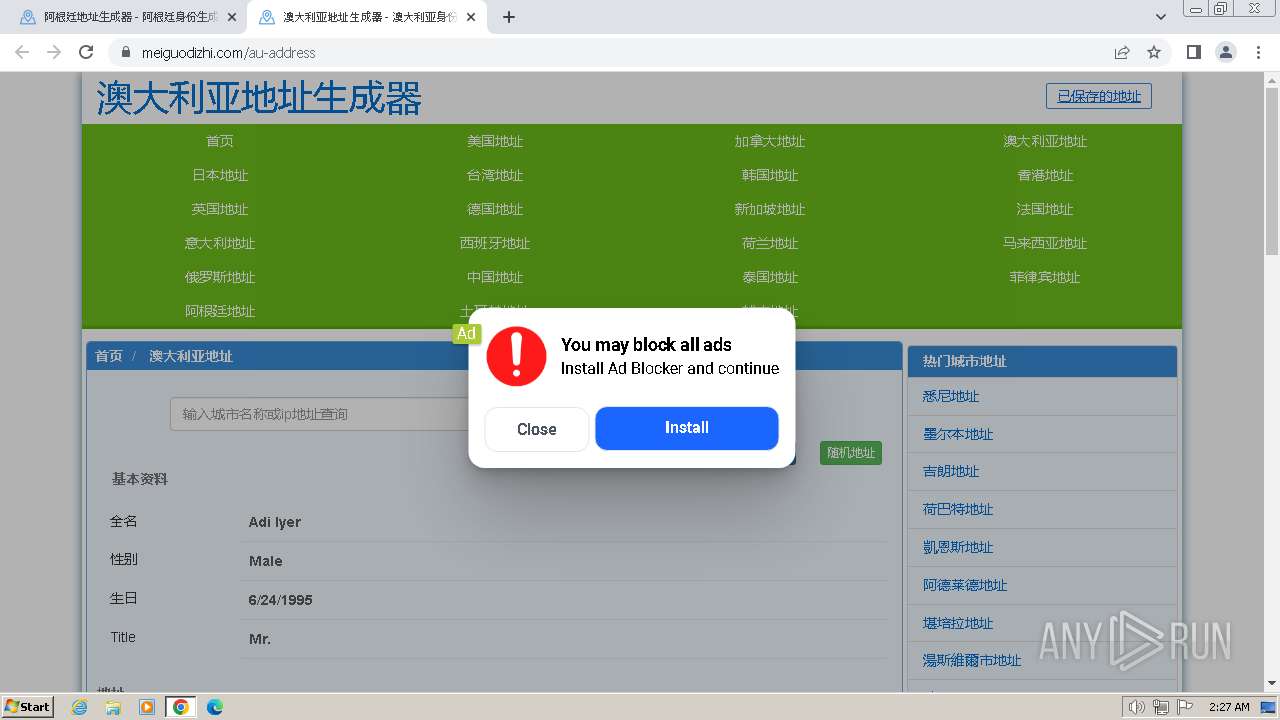Image resolution: width=1280 pixels, height=720 pixels.
Task: Click the share page icon
Action: tap(1122, 52)
